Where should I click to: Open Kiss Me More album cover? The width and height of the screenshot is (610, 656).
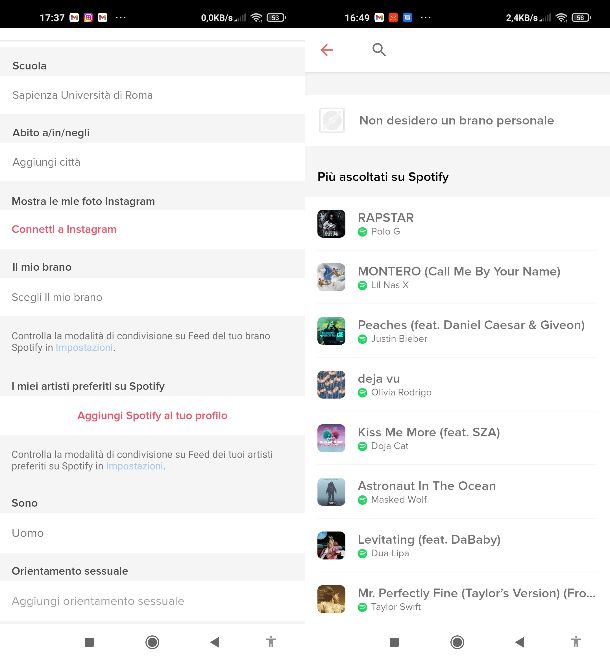[x=331, y=438]
